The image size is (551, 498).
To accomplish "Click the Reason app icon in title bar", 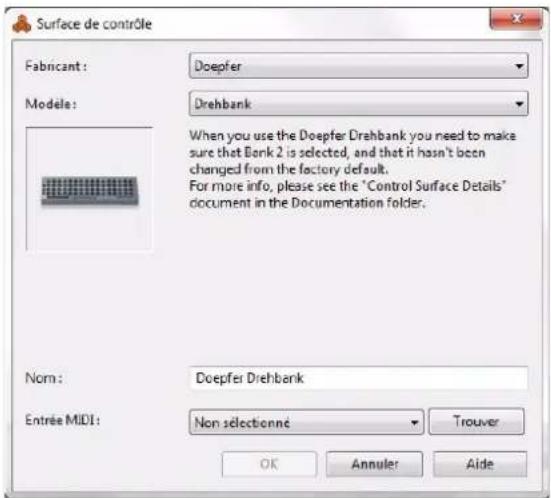I will click(21, 24).
